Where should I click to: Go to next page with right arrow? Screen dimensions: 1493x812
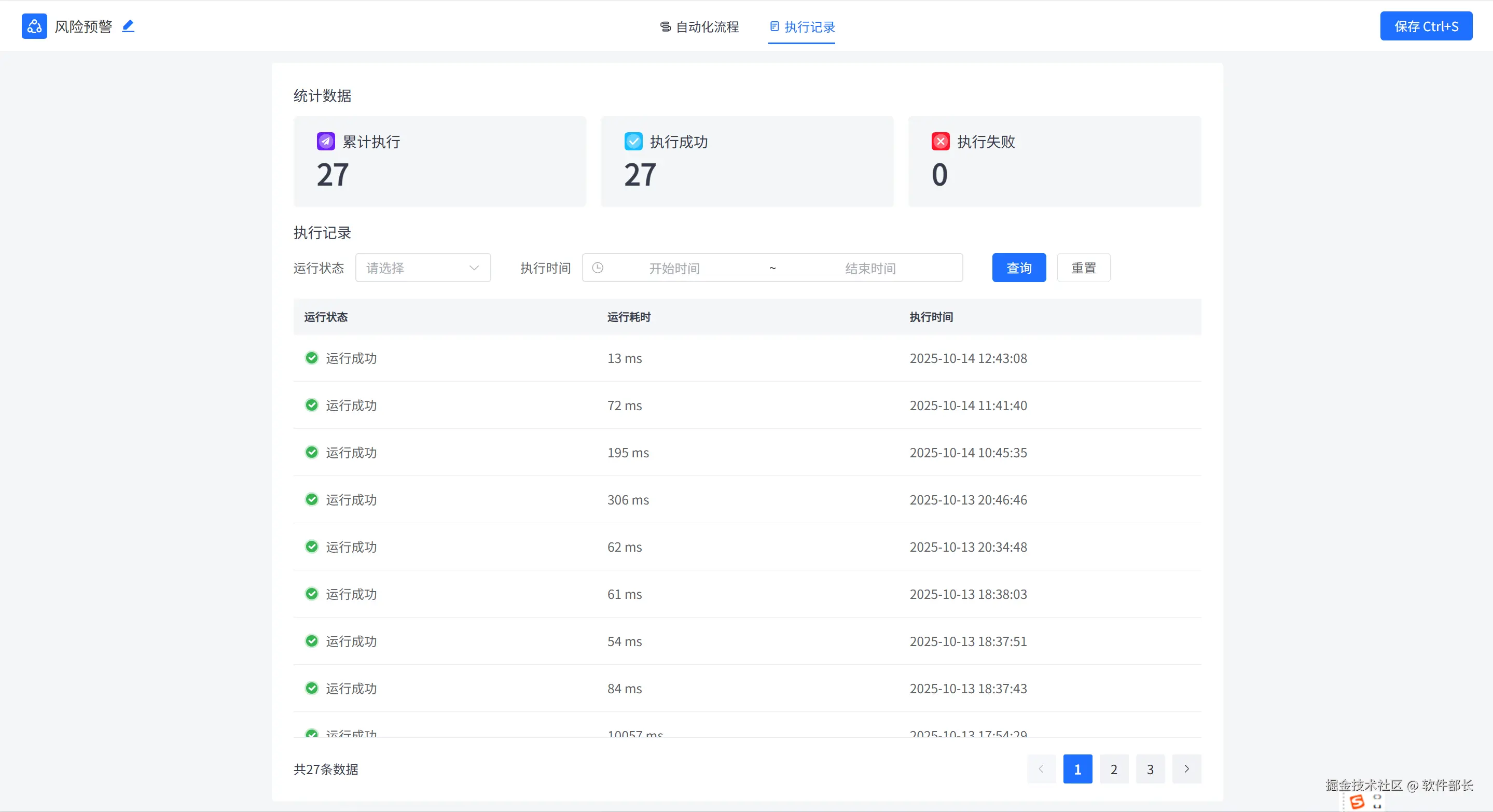1186,768
